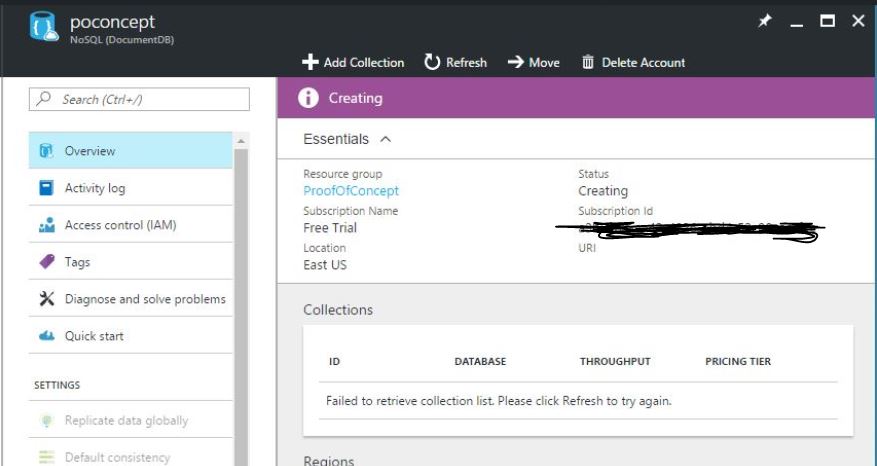The height and width of the screenshot is (466, 877).
Task: Click the purple Tags icon
Action: coord(47,261)
